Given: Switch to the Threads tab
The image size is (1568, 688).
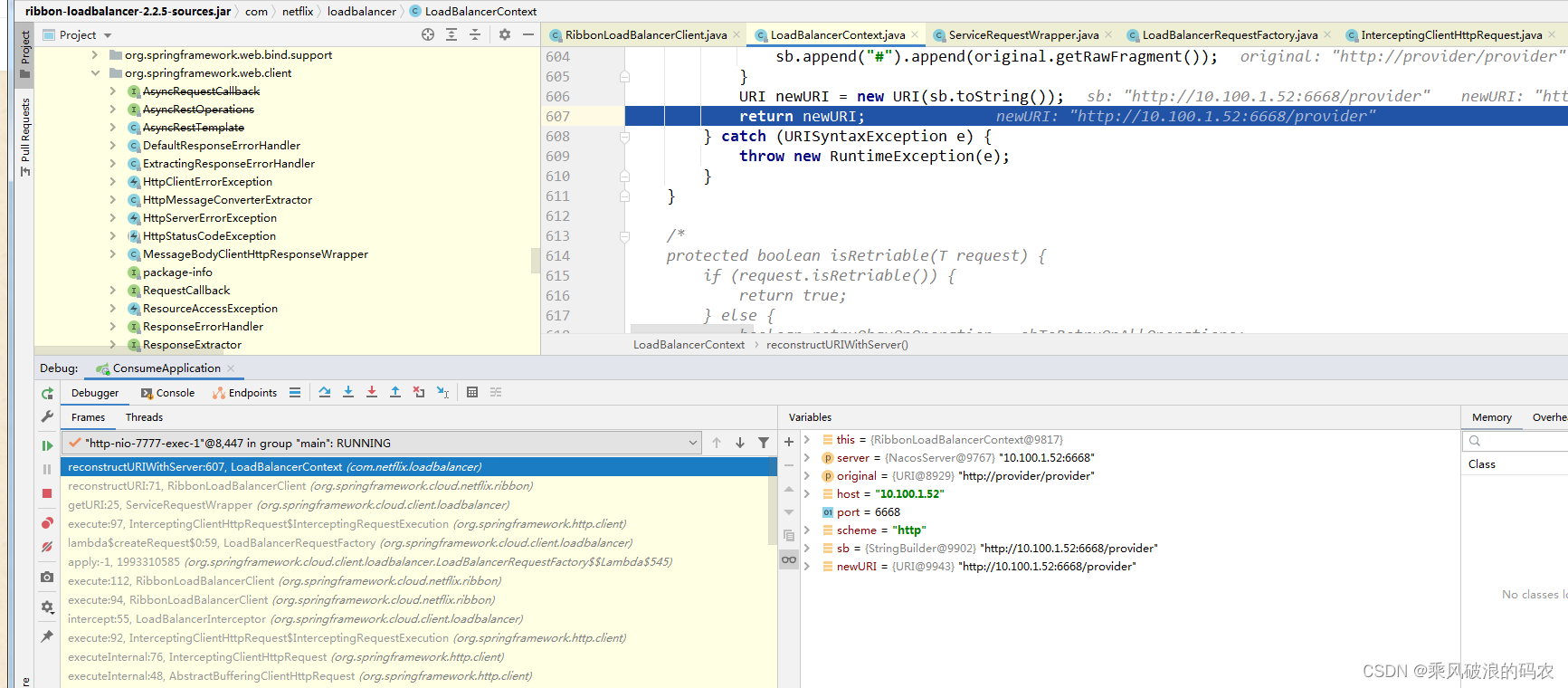Looking at the screenshot, I should click(144, 417).
